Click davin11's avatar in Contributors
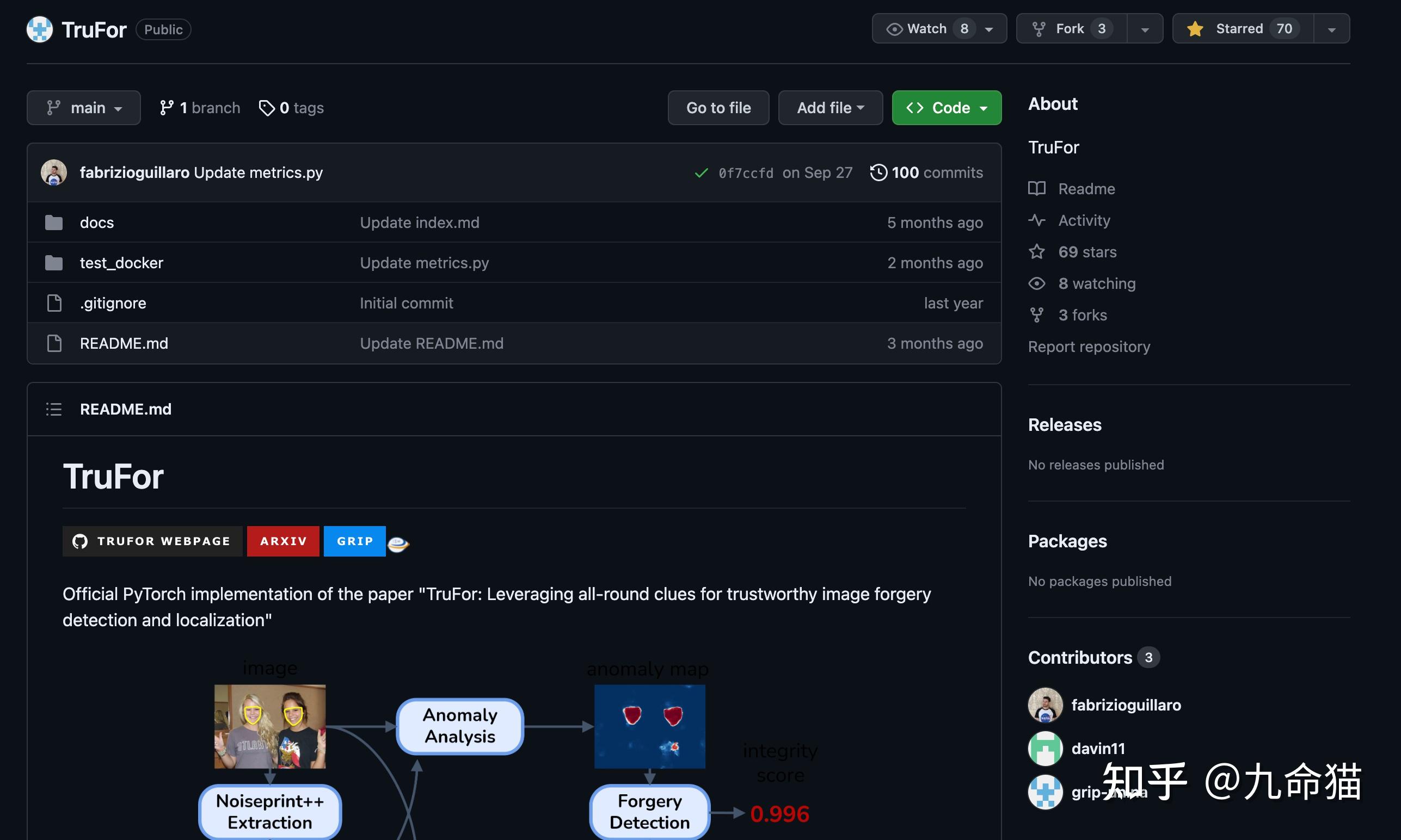 coord(1046,749)
